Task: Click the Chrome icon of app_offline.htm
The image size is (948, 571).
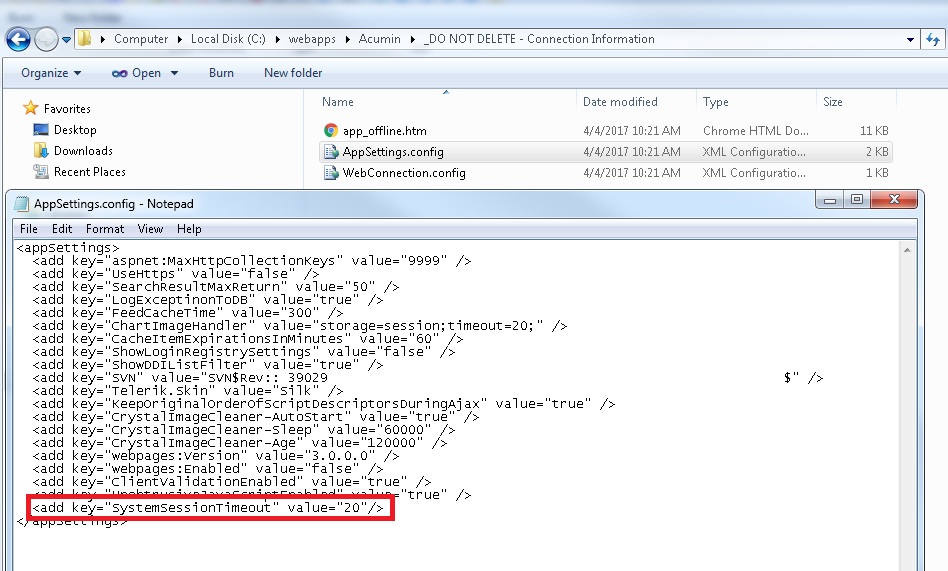Action: pyautogui.click(x=331, y=130)
